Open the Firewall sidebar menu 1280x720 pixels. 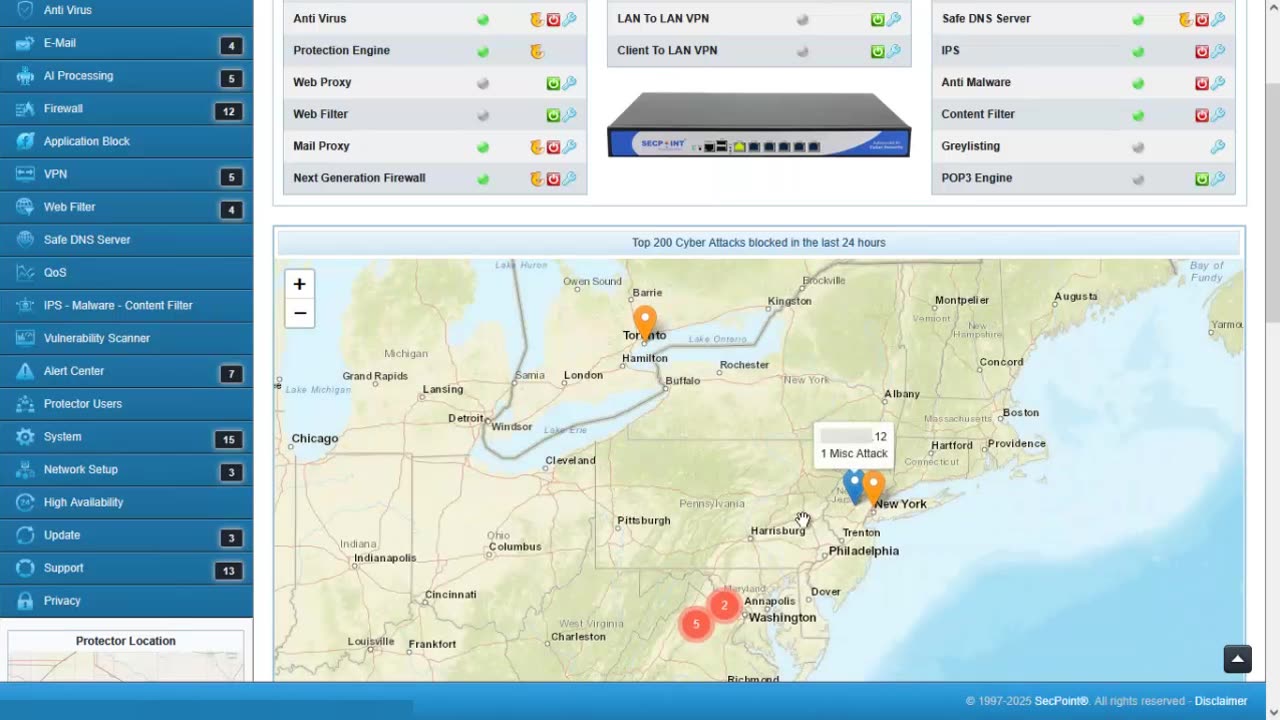[x=126, y=109]
